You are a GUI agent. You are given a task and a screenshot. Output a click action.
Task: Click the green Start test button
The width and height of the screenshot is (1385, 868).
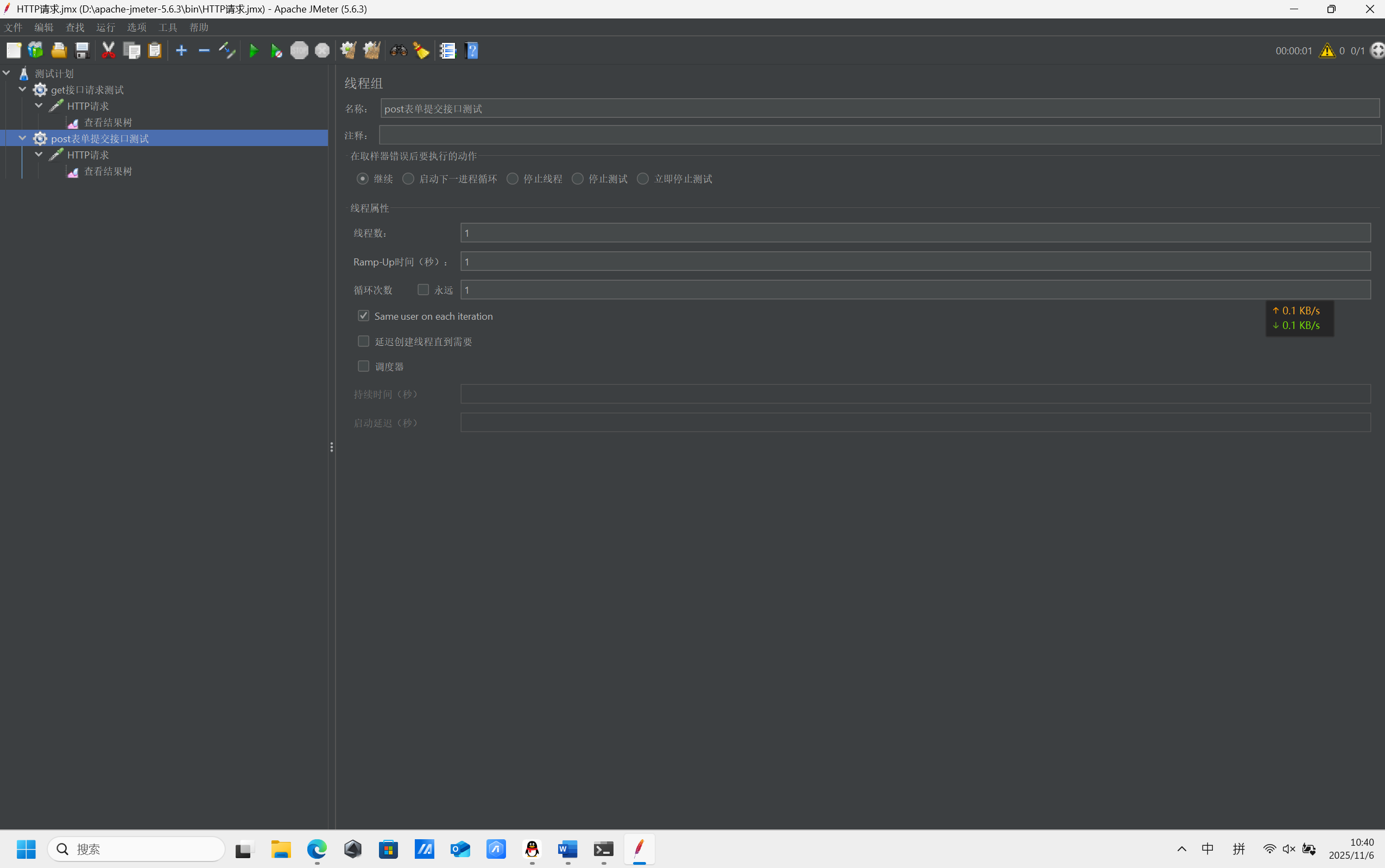(x=253, y=50)
